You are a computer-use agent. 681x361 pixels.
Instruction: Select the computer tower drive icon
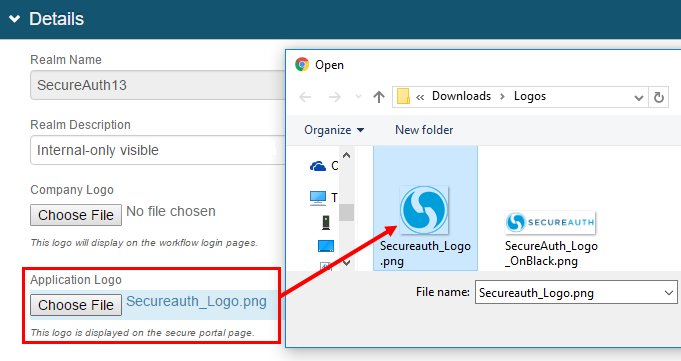[x=326, y=222]
